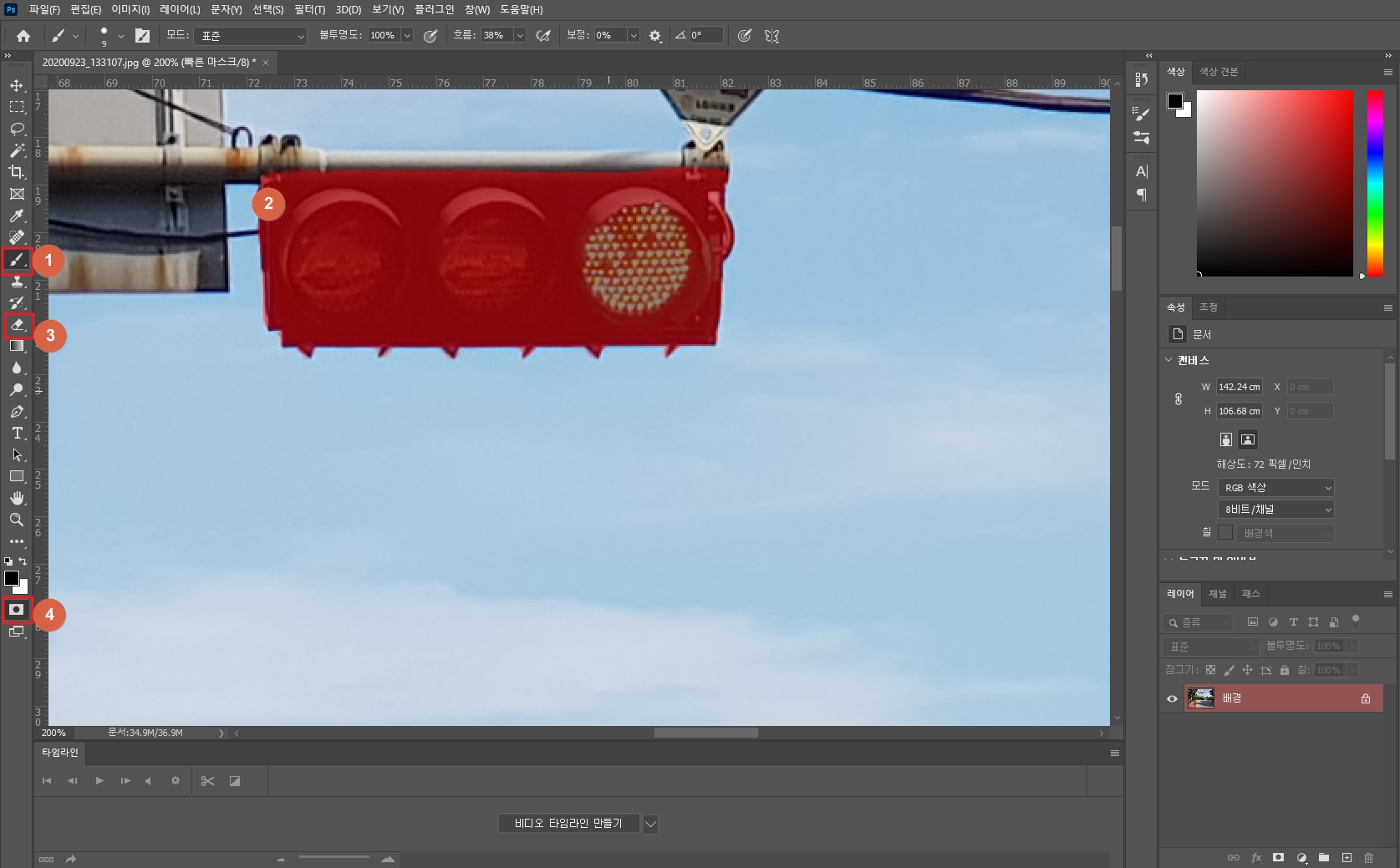Select the Eraser tool
This screenshot has width=1400, height=868.
17,324
